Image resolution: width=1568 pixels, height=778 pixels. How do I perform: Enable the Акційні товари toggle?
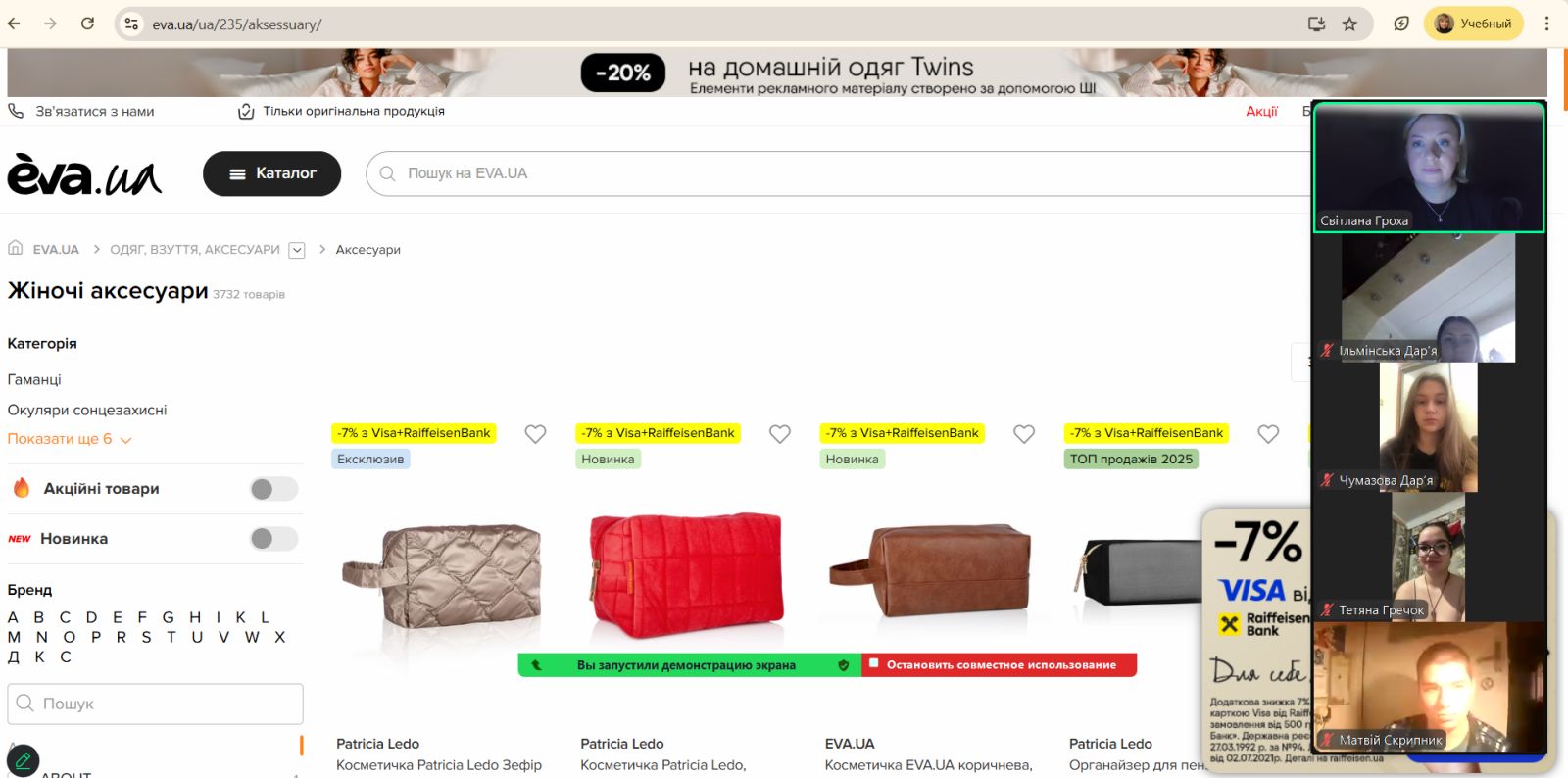click(273, 489)
